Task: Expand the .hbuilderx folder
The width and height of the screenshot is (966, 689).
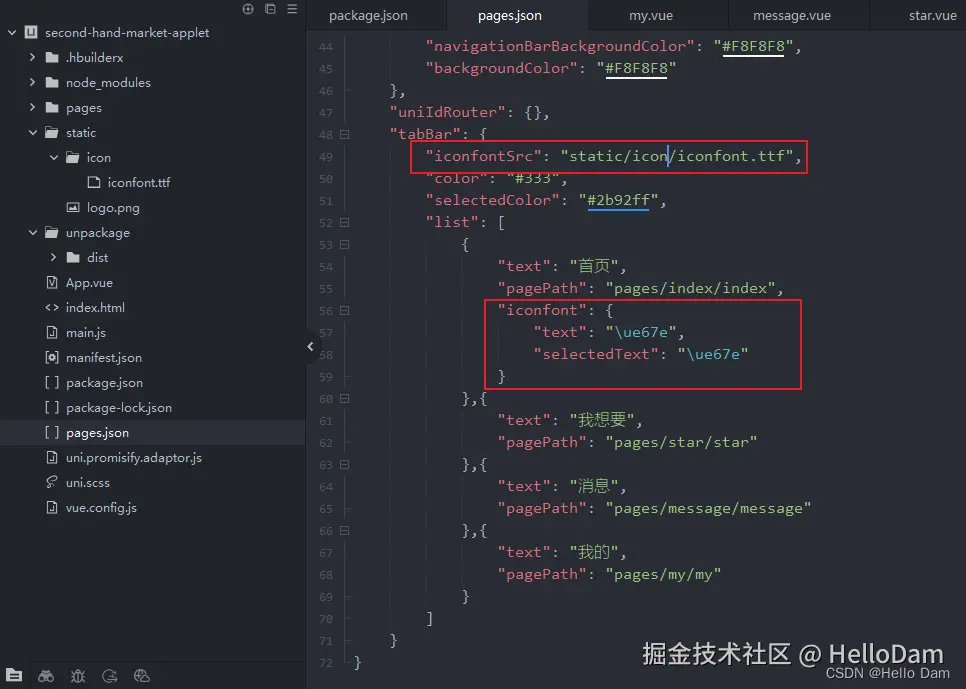Action: (x=32, y=57)
